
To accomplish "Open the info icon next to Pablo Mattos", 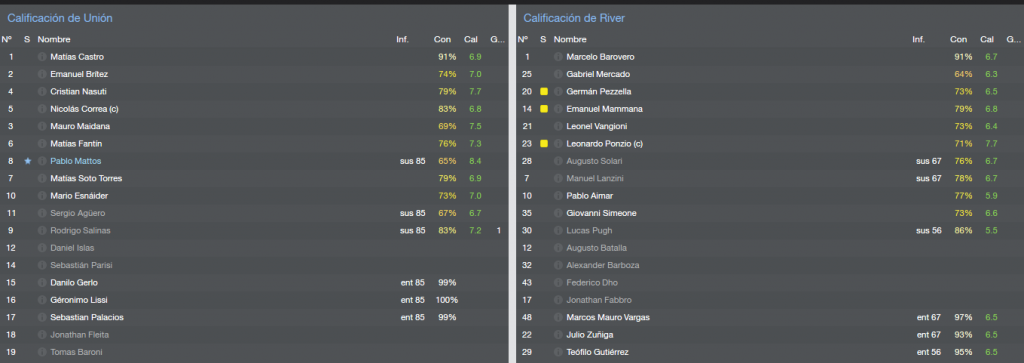I will coord(42,161).
